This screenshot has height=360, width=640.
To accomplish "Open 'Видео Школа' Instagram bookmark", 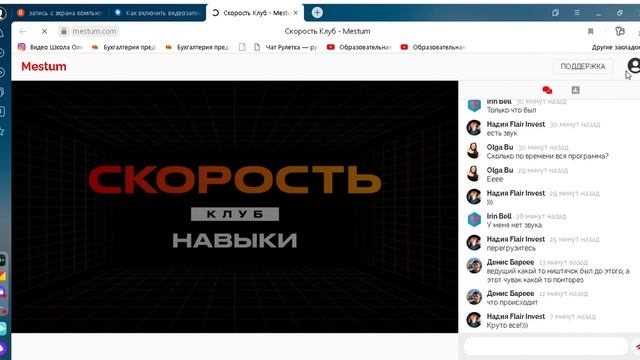I will click(x=50, y=47).
